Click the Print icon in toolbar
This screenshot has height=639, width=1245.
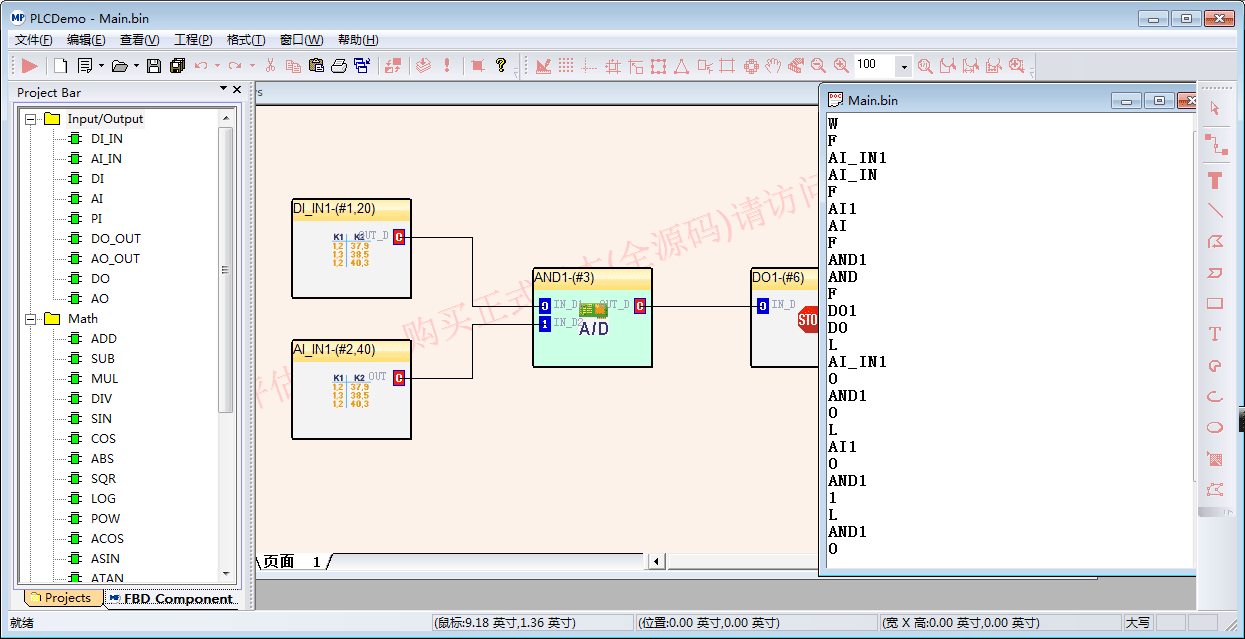pos(339,66)
